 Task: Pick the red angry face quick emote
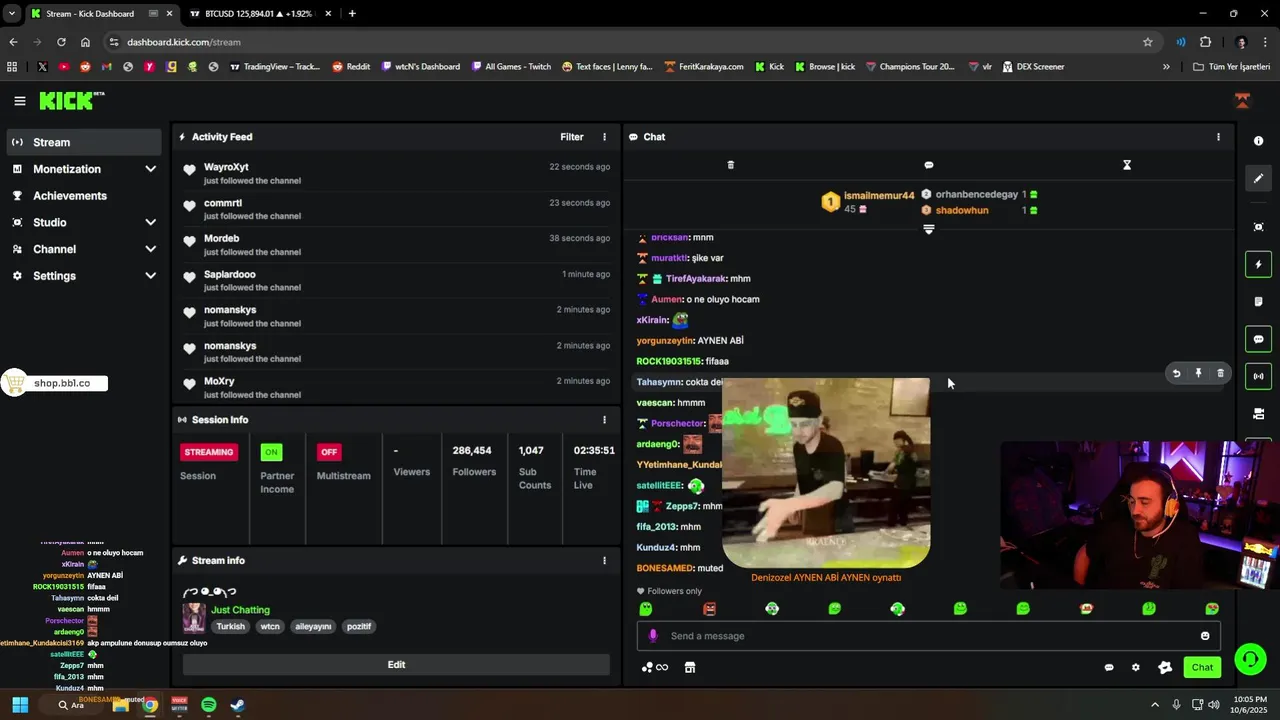pyautogui.click(x=709, y=609)
